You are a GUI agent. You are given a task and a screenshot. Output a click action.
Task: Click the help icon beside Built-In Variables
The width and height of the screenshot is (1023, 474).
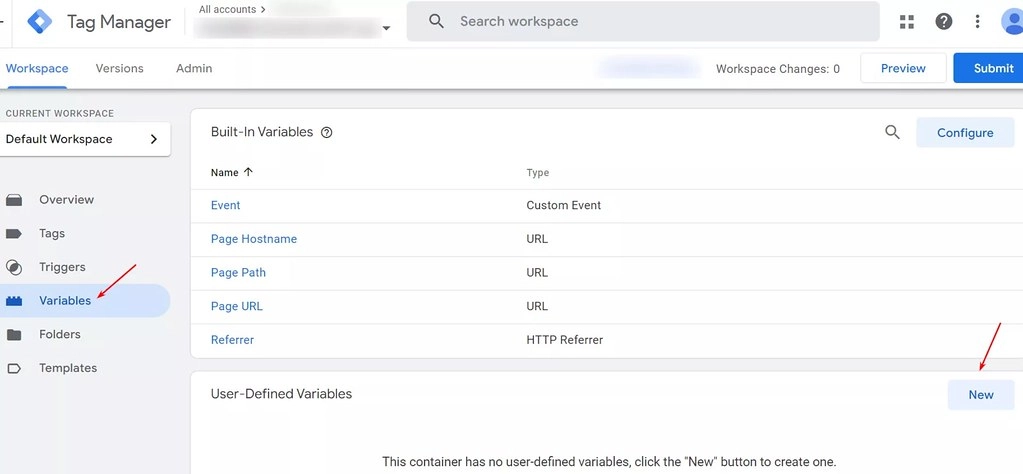pyautogui.click(x=326, y=132)
